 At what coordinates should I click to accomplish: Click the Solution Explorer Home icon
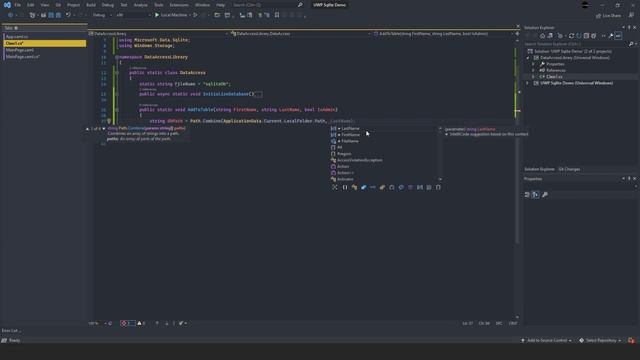542,36
